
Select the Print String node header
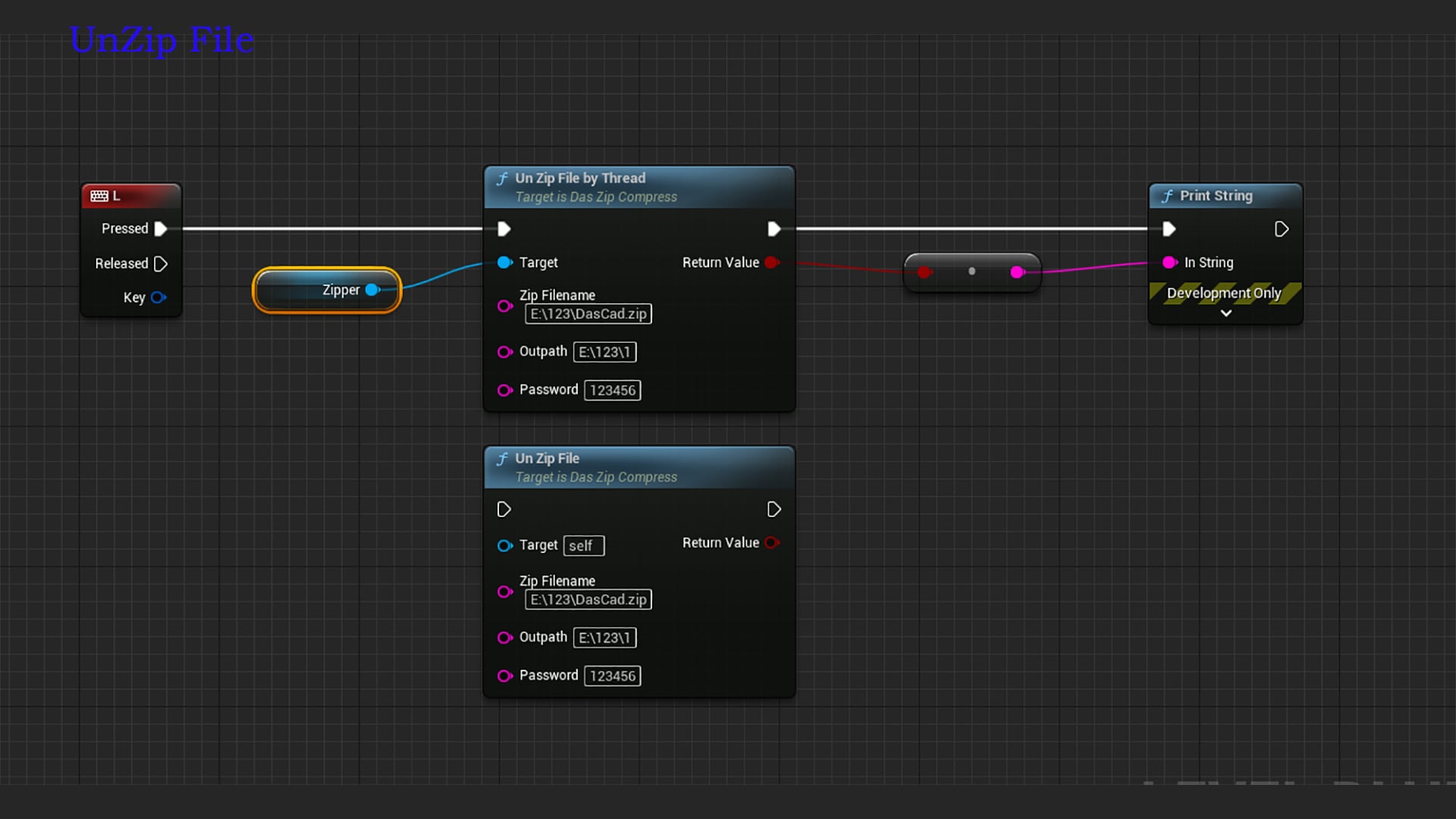[1216, 196]
